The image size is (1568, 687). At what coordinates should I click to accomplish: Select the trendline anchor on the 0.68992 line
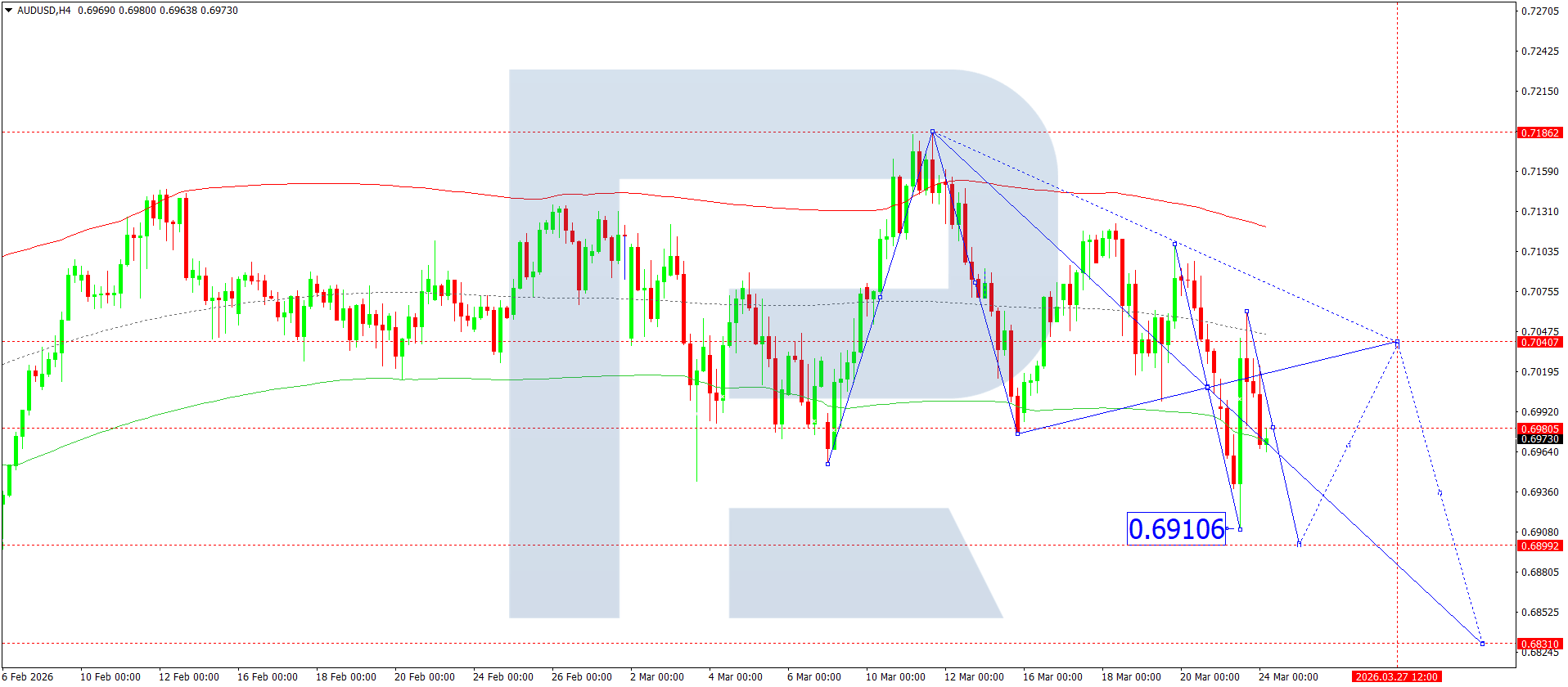tap(1299, 544)
